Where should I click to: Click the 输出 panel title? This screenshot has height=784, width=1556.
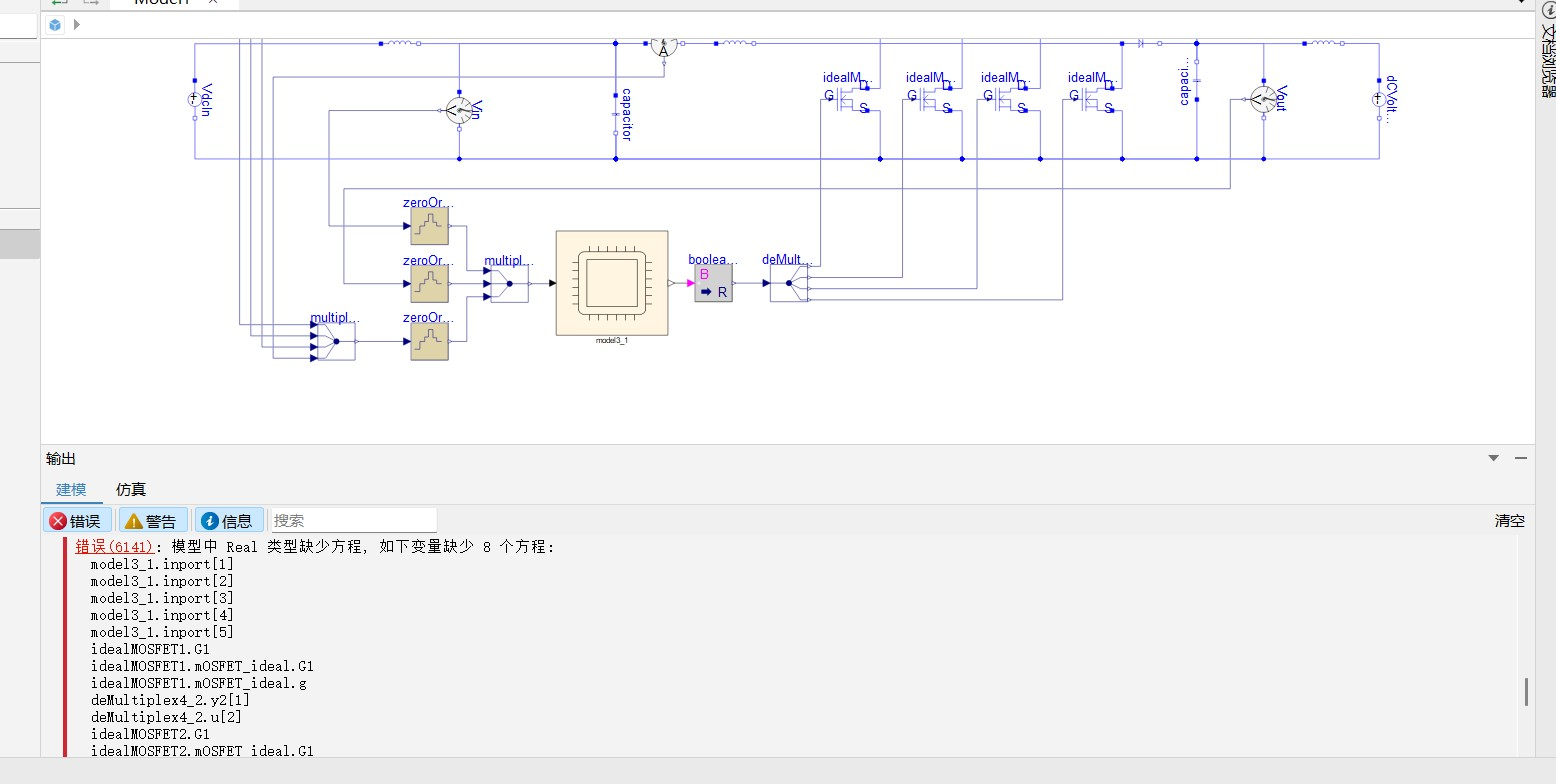(x=61, y=459)
